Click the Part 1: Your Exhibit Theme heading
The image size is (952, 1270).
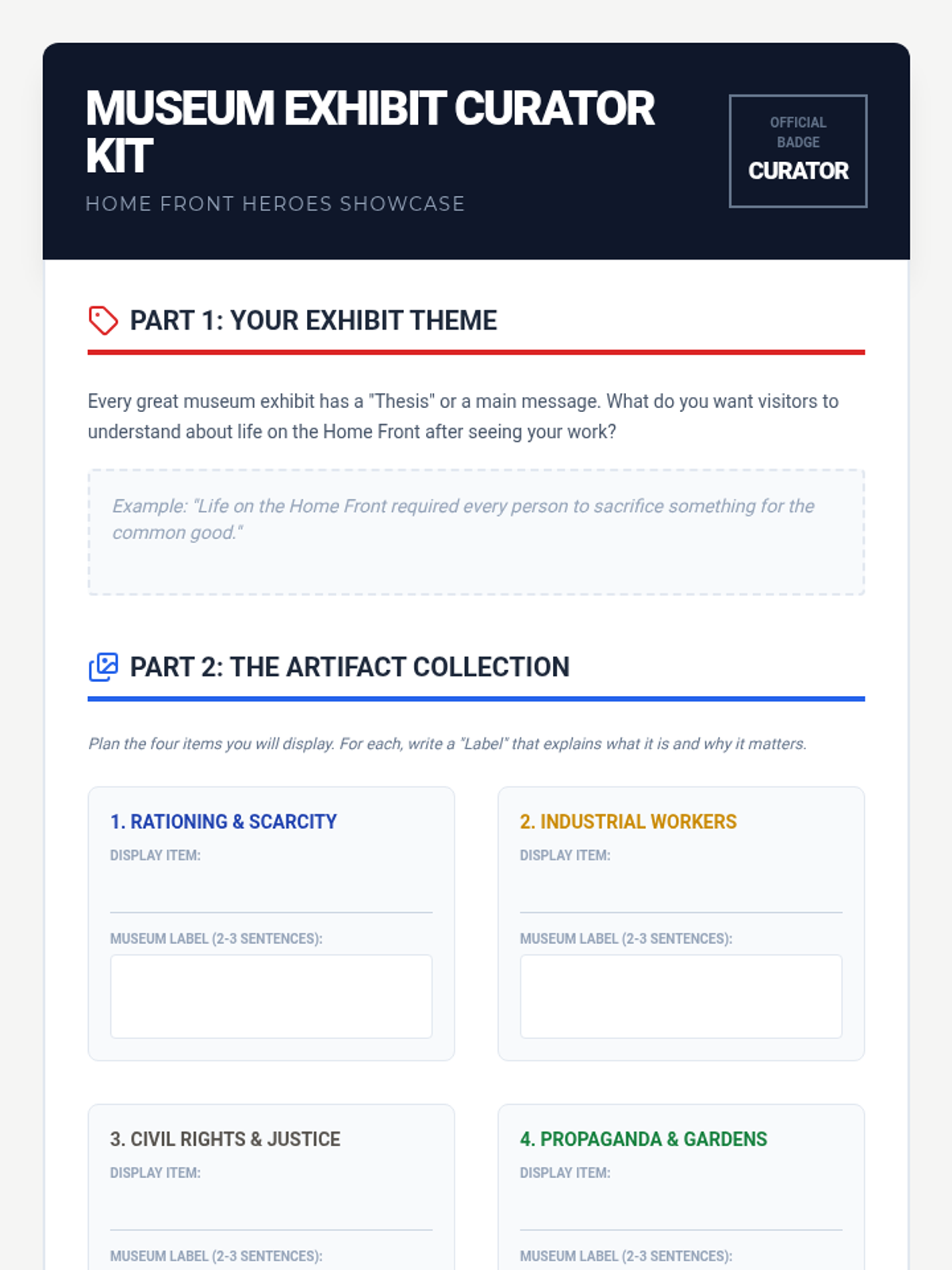[x=313, y=321]
